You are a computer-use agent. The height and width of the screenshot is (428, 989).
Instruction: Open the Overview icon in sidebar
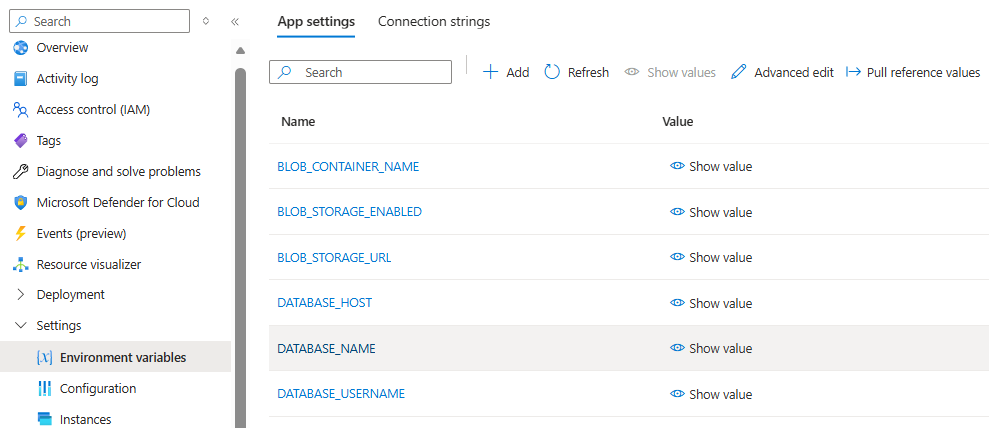20,48
